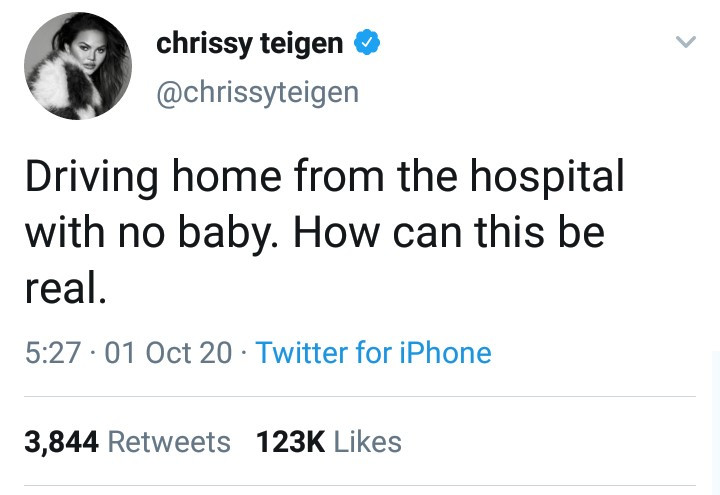720x495 pixels.
Task: Click the 5:27 timestamp
Action: click(53, 353)
